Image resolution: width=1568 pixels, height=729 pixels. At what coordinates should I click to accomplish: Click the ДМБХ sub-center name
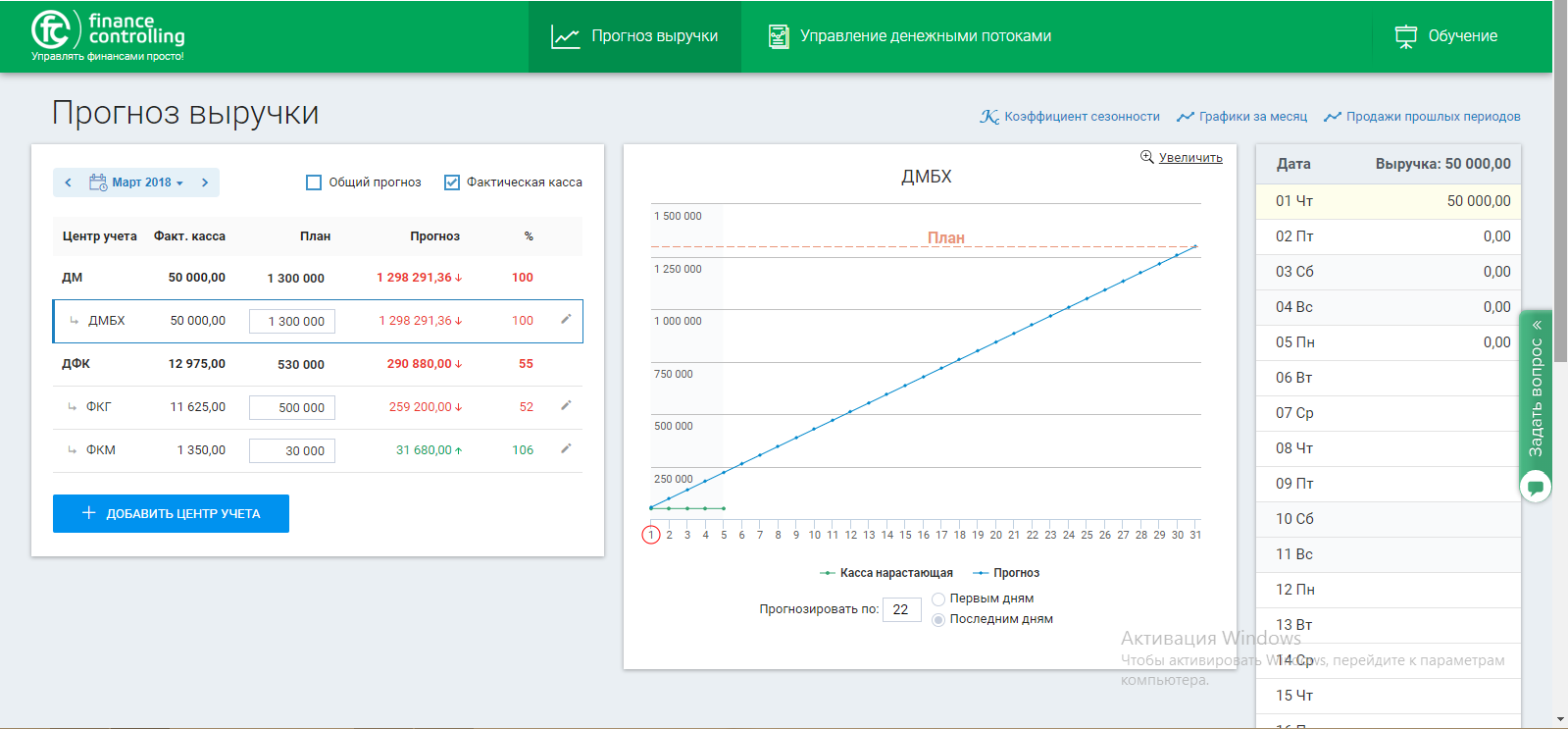pos(107,321)
